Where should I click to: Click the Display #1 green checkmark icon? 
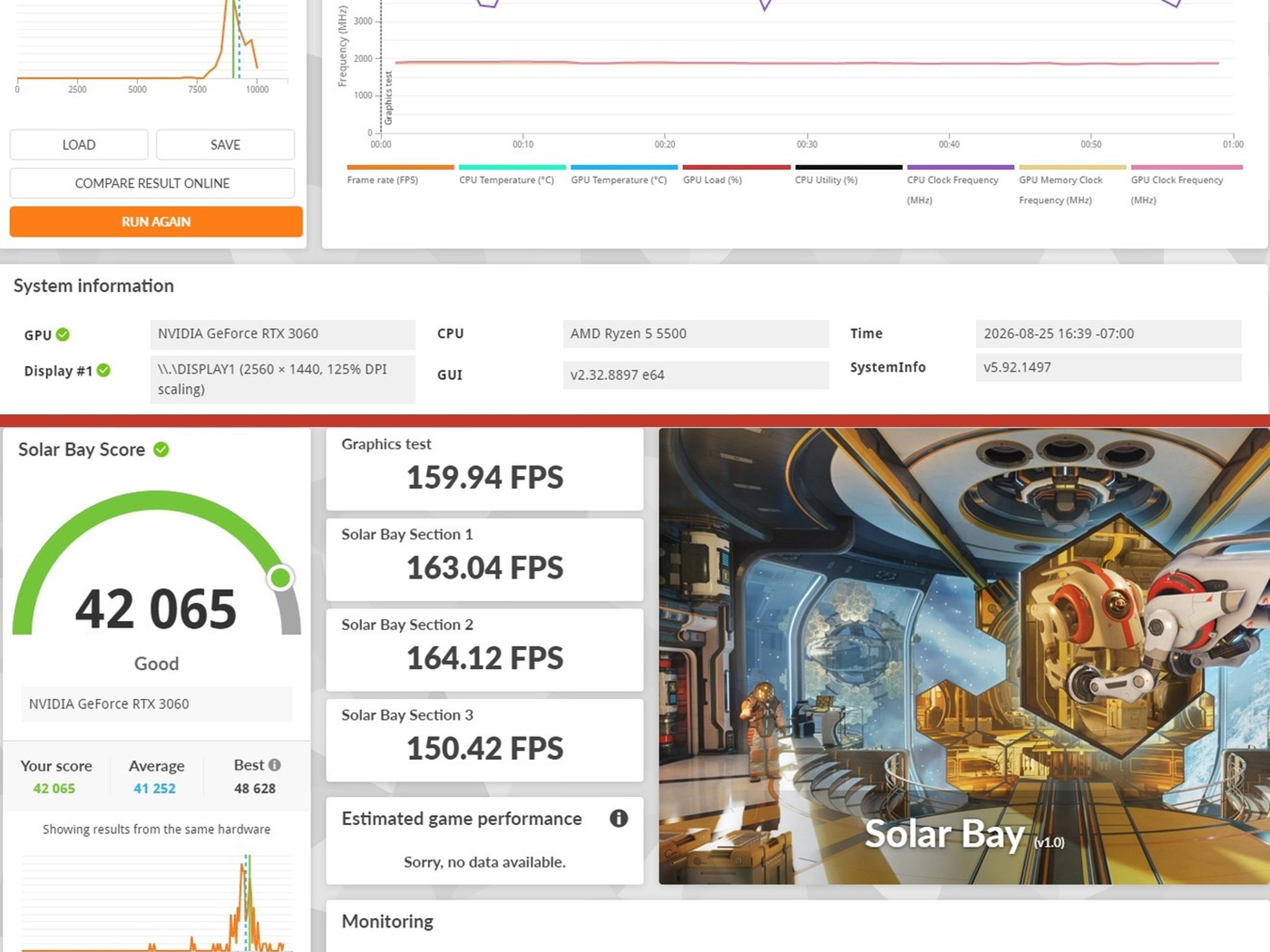[104, 371]
